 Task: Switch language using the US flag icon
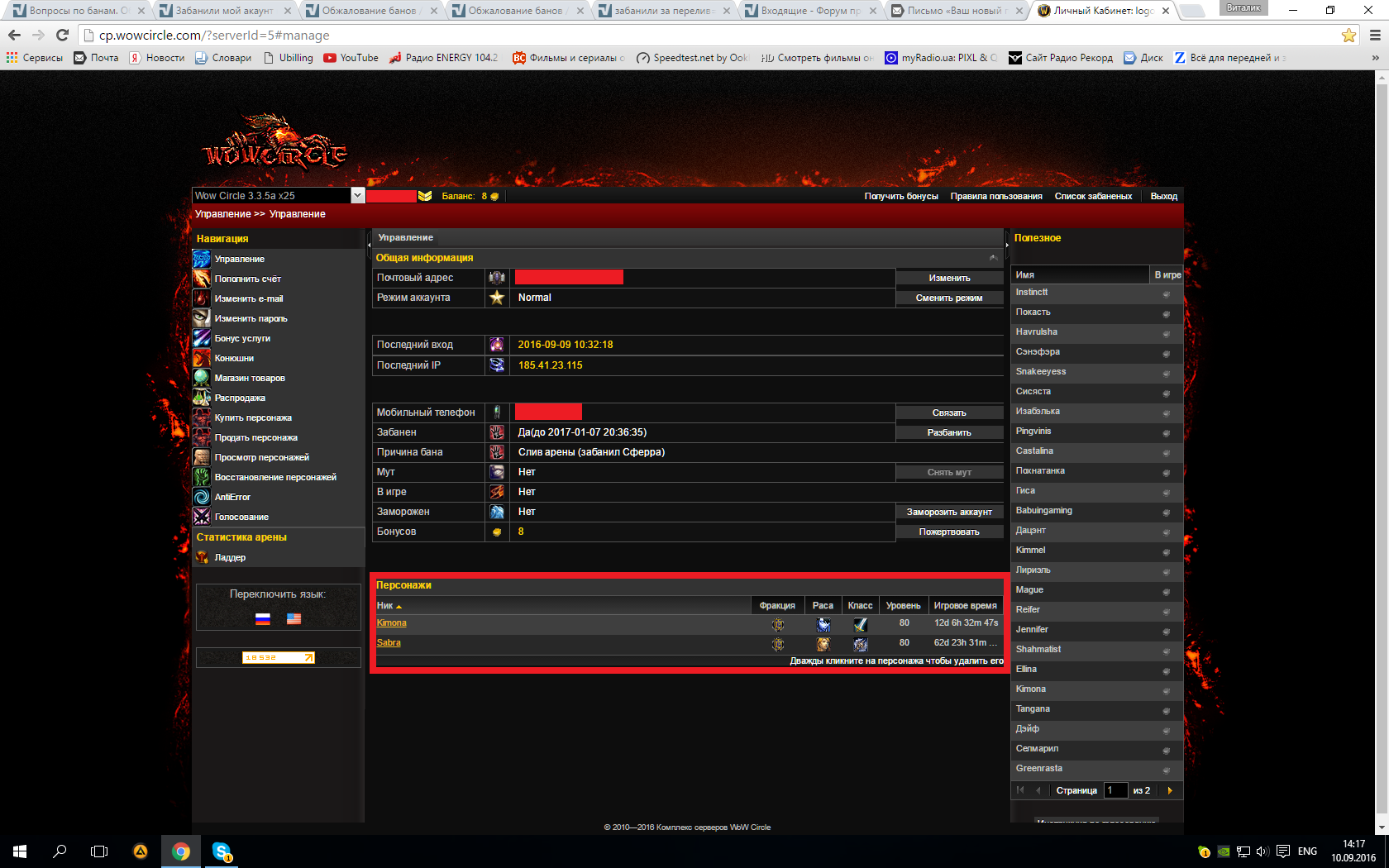click(x=294, y=618)
